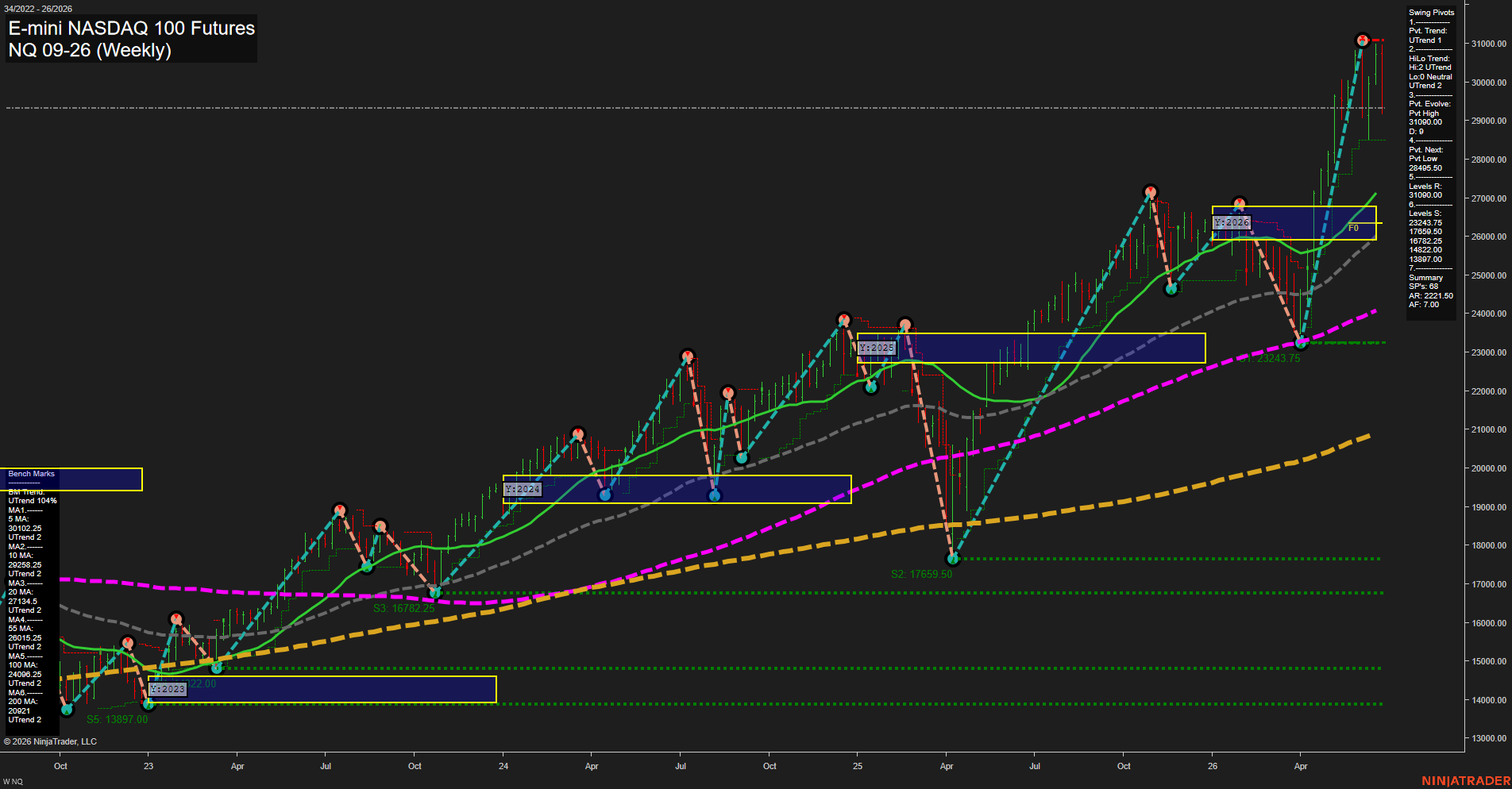
Task: Click the 13000.00 price axis label
Action: (1489, 739)
